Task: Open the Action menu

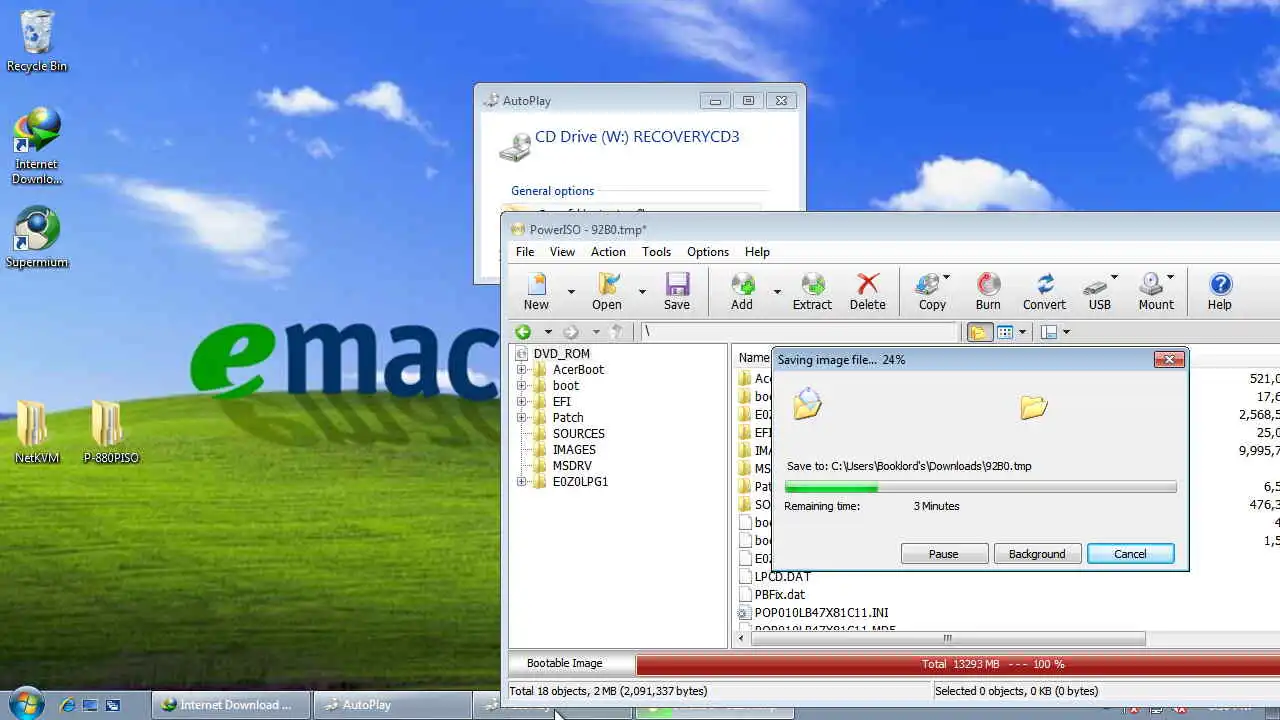Action: click(608, 252)
